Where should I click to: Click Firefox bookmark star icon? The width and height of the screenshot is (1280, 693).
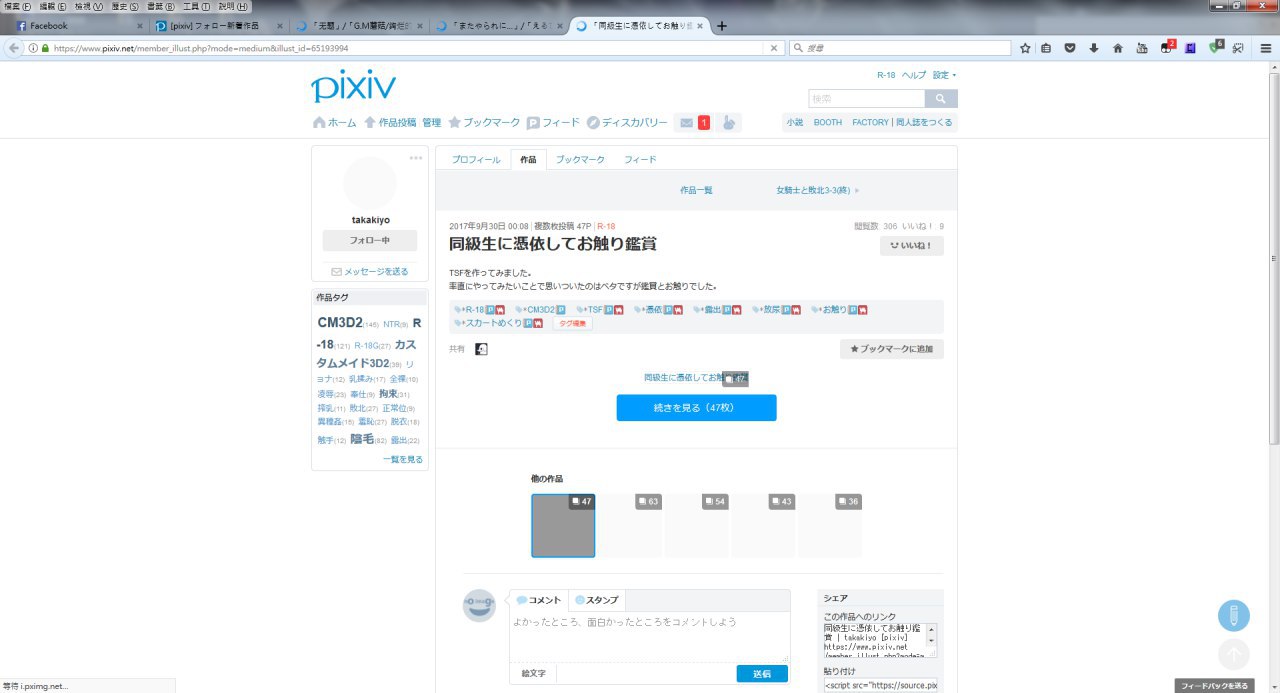[x=1025, y=48]
